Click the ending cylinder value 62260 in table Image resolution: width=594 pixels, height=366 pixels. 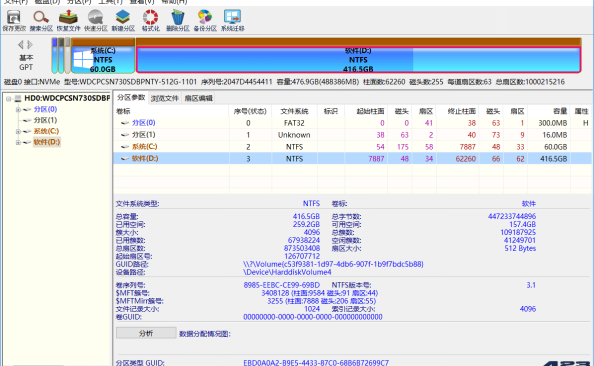click(465, 159)
